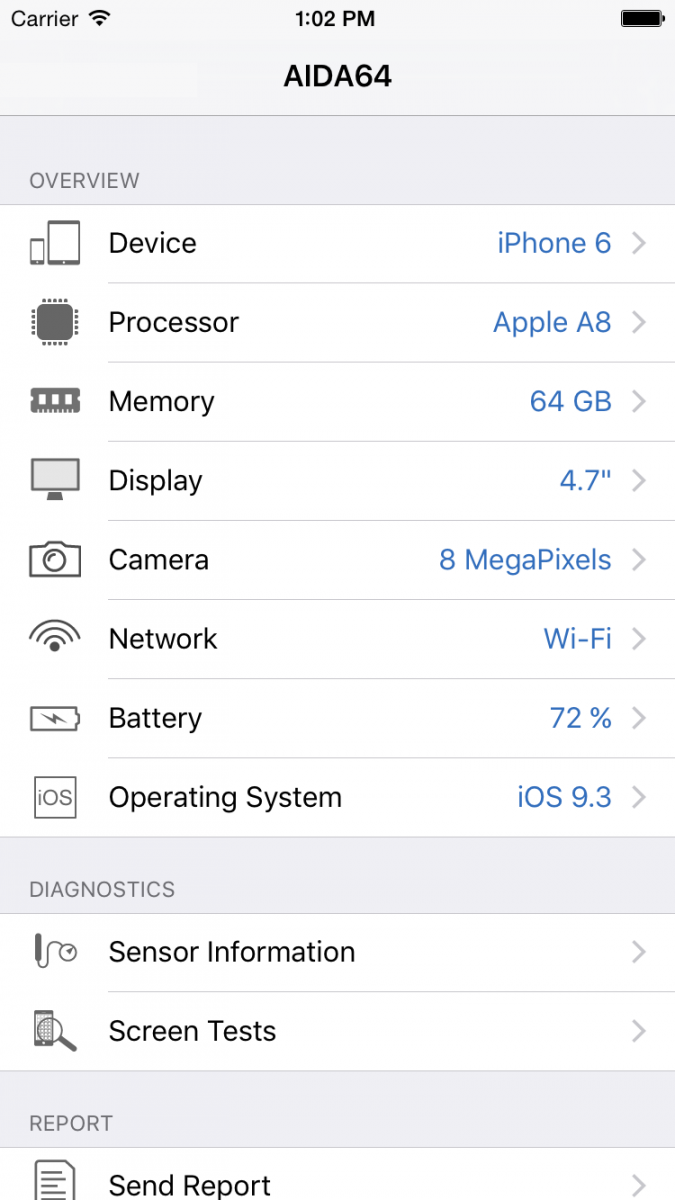Tap the Send Report document icon
The width and height of the screenshot is (675, 1200).
click(x=54, y=1181)
